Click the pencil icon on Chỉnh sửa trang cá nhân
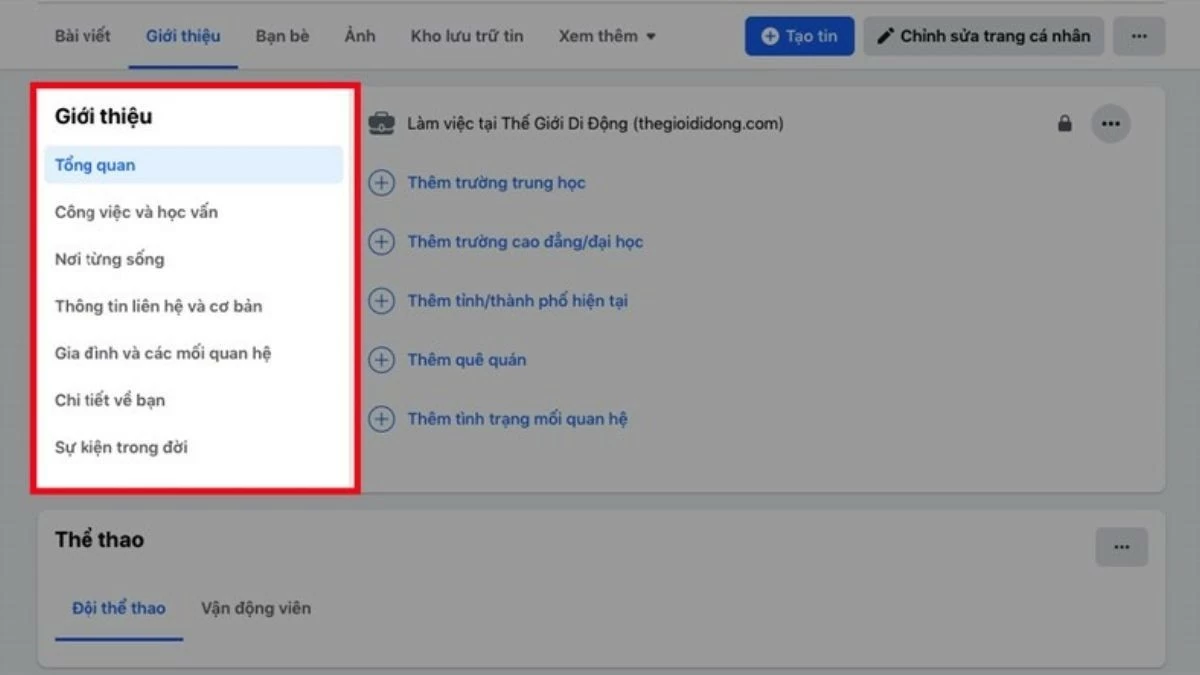Viewport: 1200px width, 675px height. pyautogui.click(x=886, y=35)
